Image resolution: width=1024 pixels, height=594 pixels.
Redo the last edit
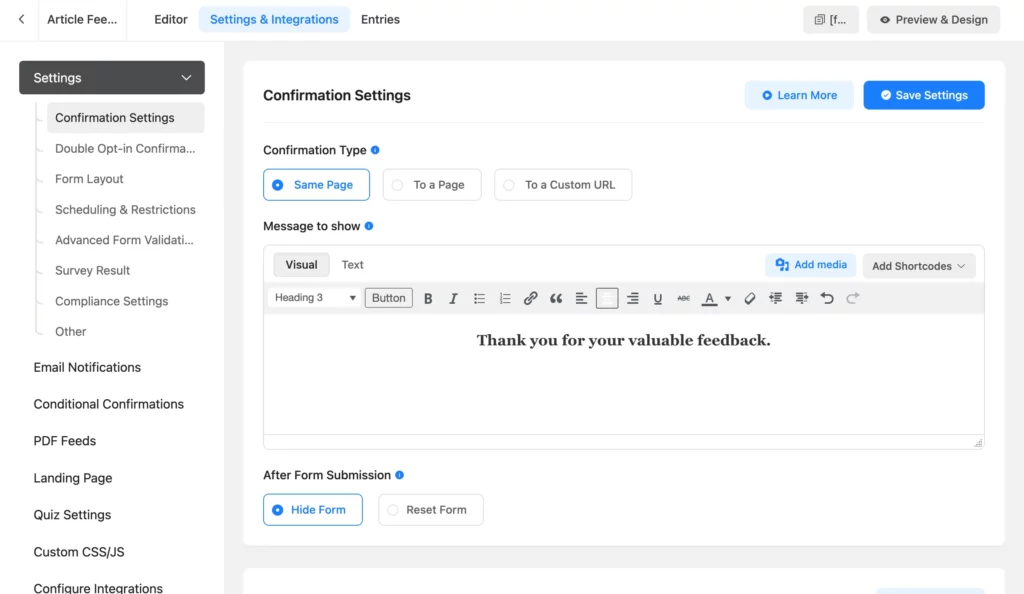coord(852,298)
